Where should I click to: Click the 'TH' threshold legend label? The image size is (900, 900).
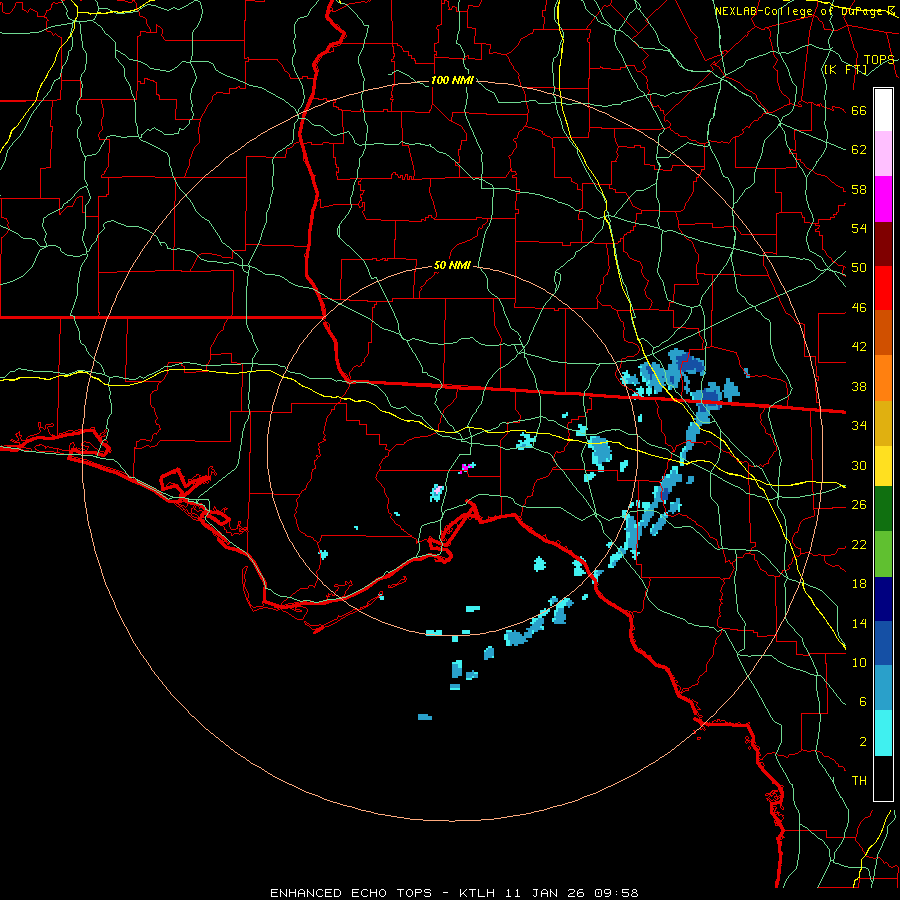pos(859,780)
